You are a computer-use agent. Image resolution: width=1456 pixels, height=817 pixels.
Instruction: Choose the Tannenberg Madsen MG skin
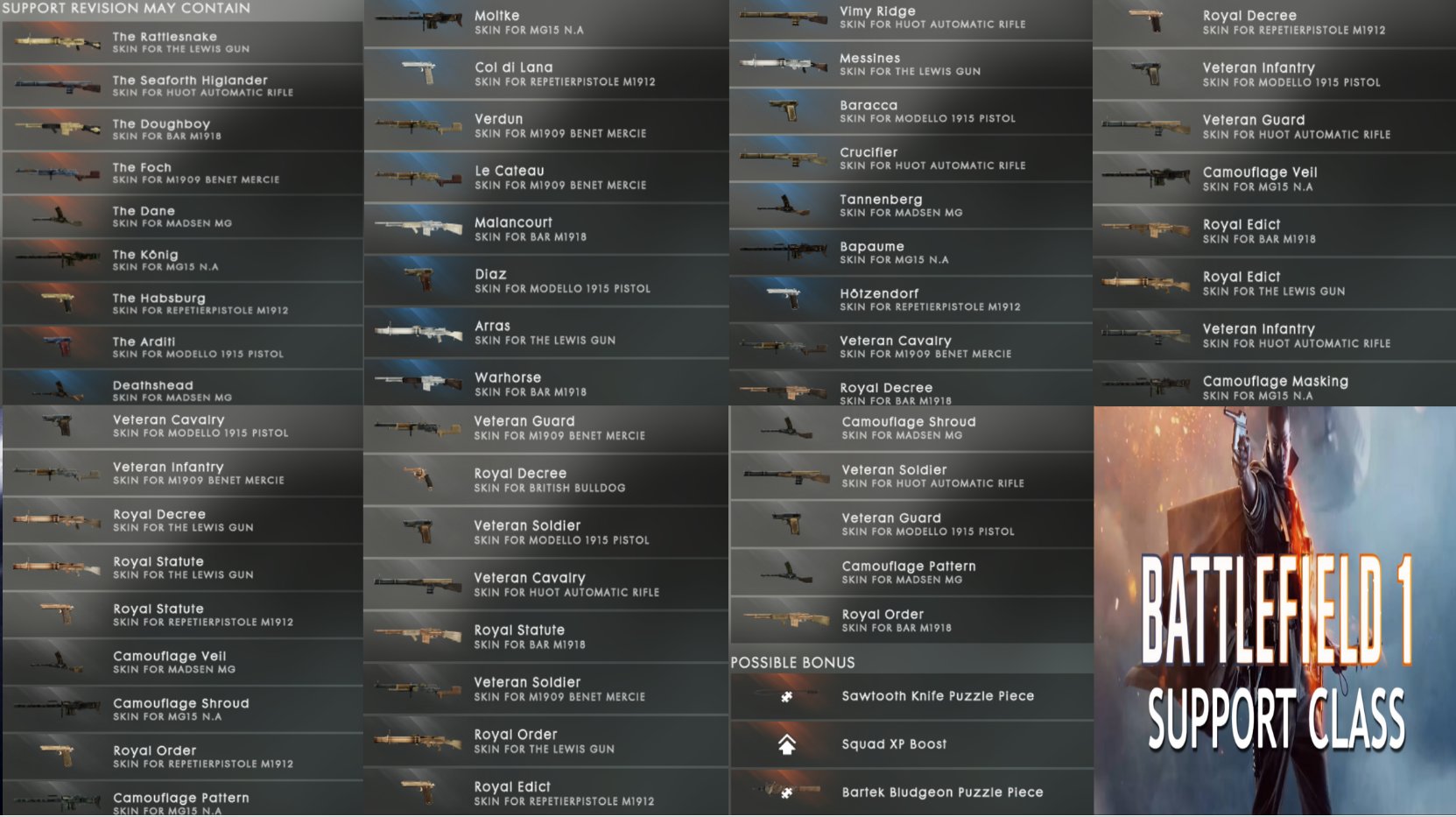coord(911,205)
